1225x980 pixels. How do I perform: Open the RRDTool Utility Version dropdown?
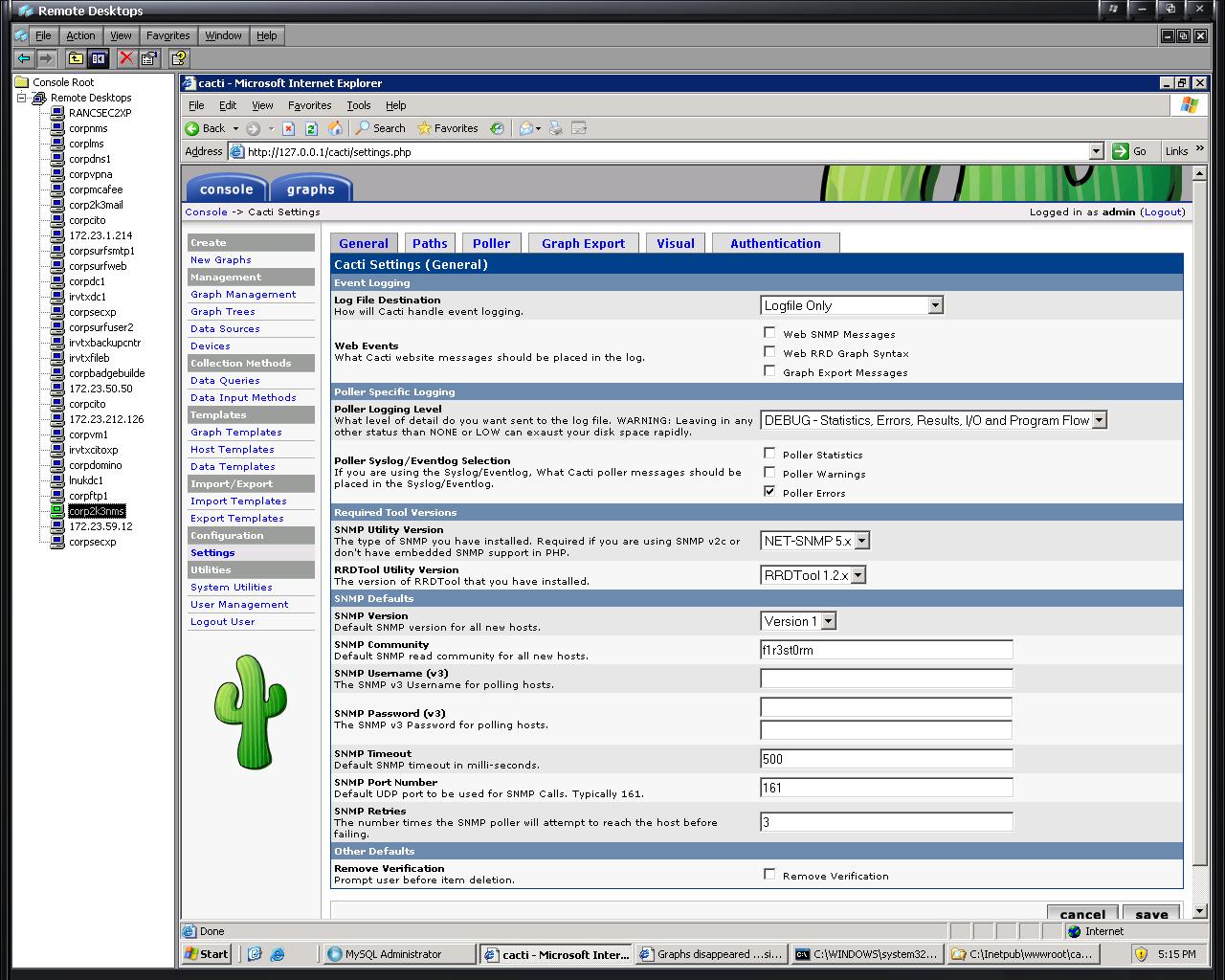pyautogui.click(x=813, y=575)
